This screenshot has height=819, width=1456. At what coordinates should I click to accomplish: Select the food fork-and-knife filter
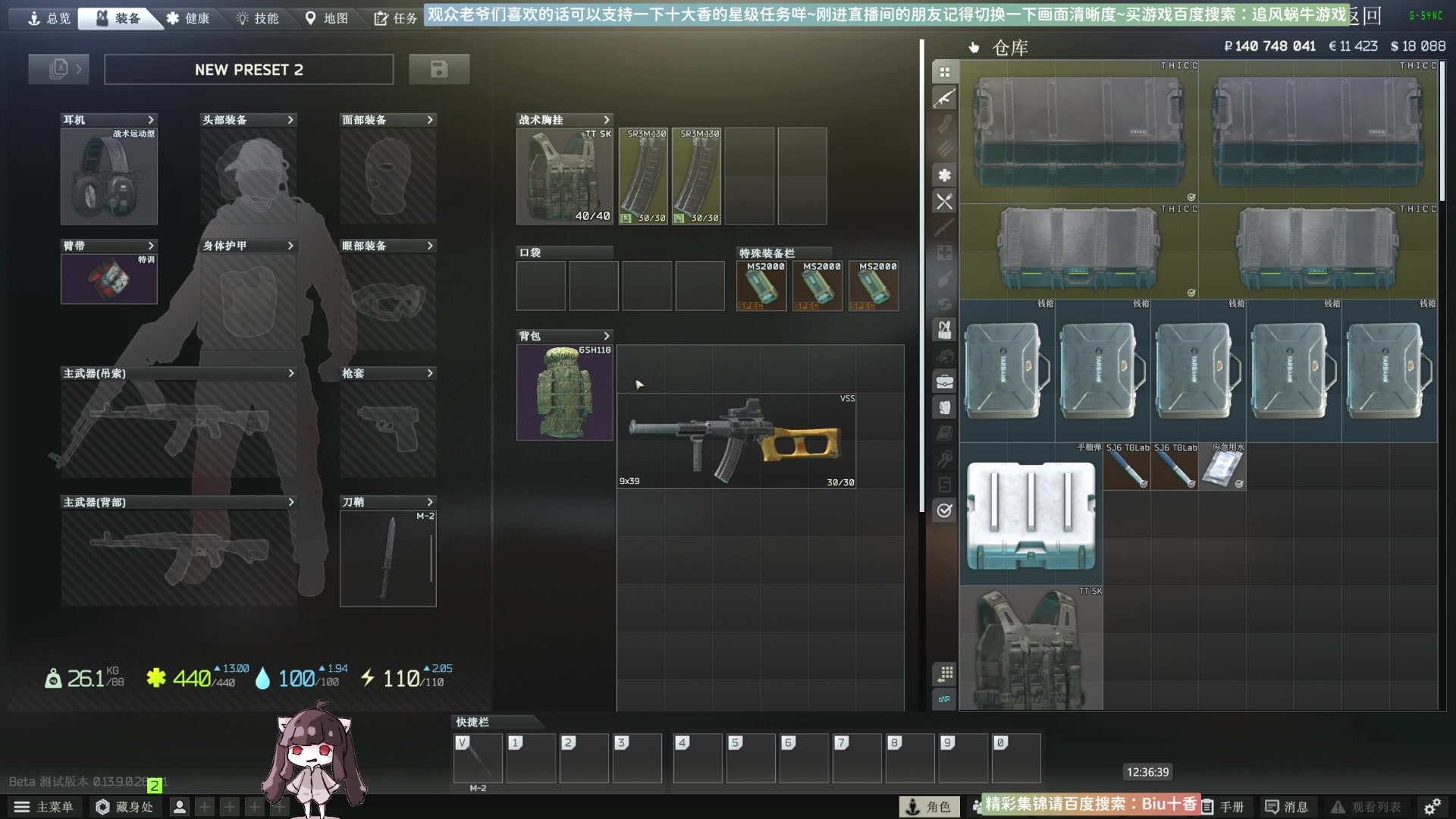point(944,202)
